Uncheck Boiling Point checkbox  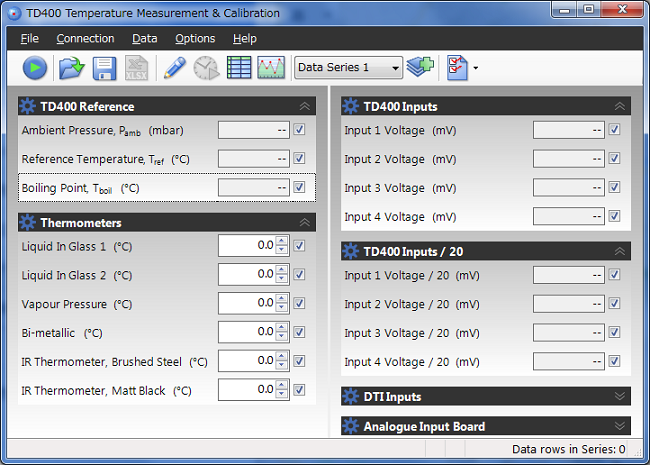click(299, 187)
